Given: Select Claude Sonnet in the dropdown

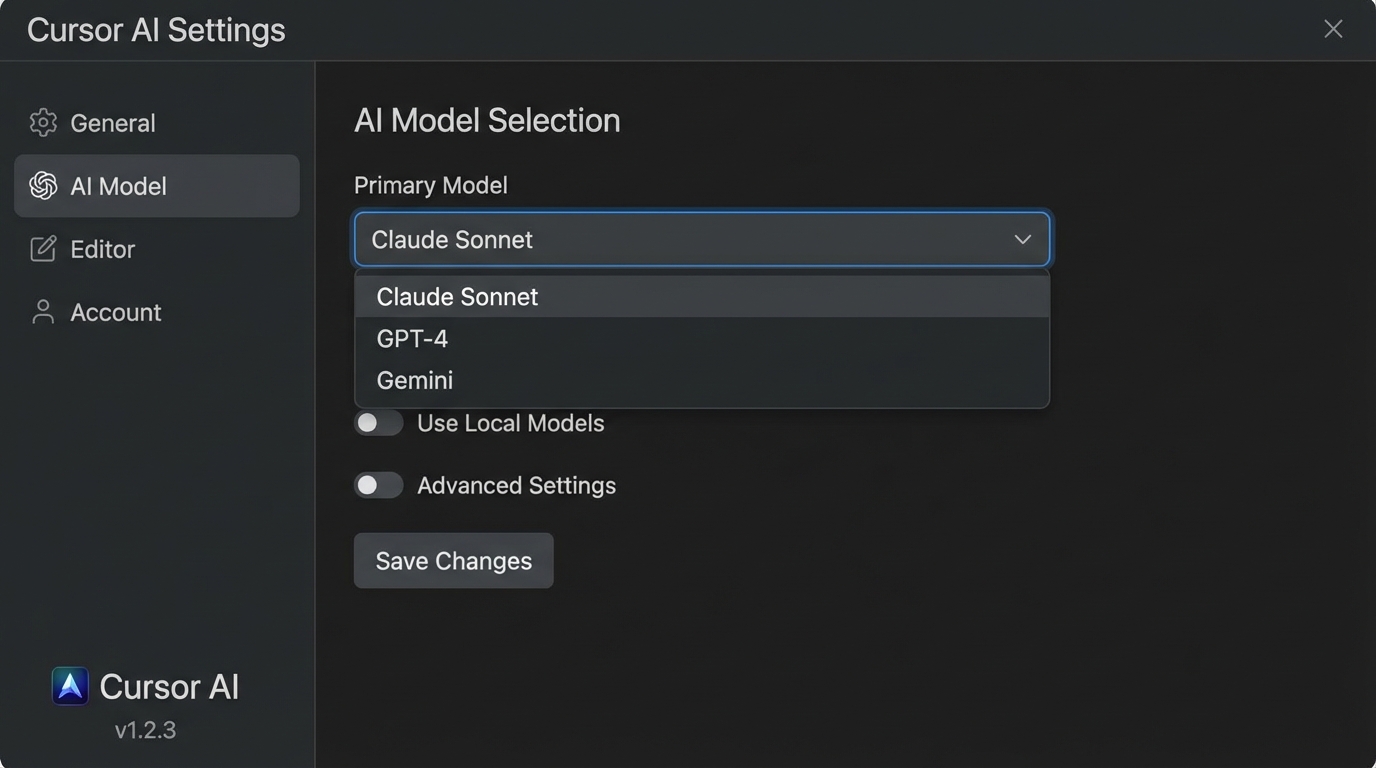Looking at the screenshot, I should point(456,296).
